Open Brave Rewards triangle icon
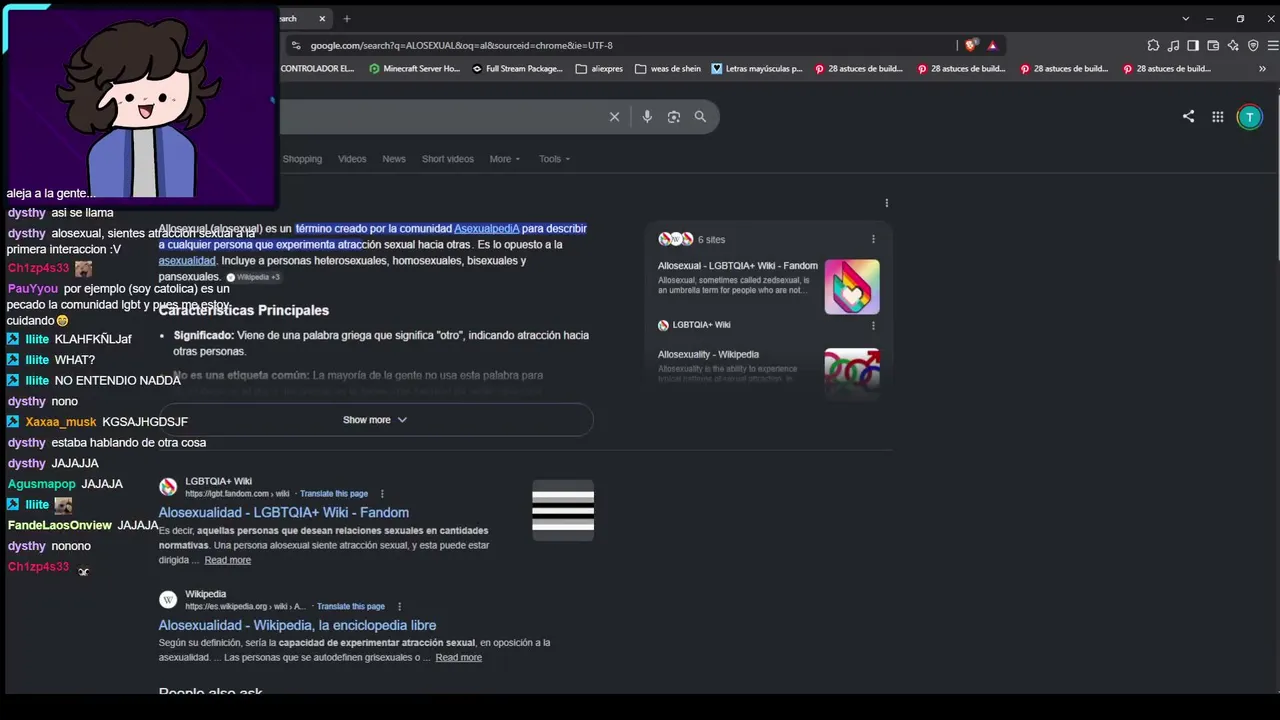Viewport: 1280px width, 720px height. coord(992,45)
